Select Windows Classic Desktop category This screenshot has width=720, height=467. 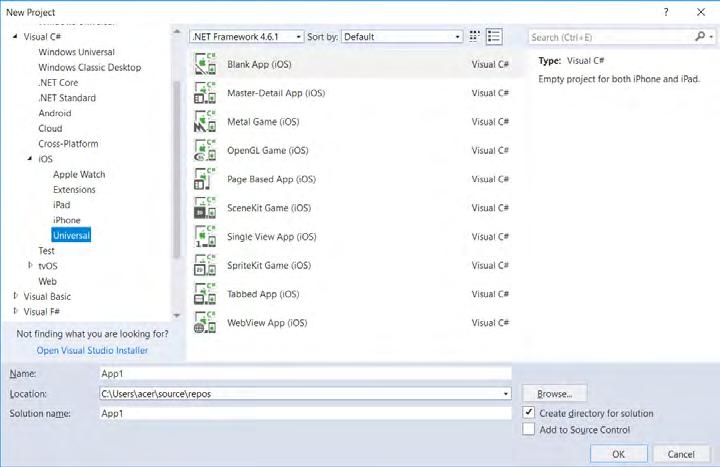click(x=90, y=67)
